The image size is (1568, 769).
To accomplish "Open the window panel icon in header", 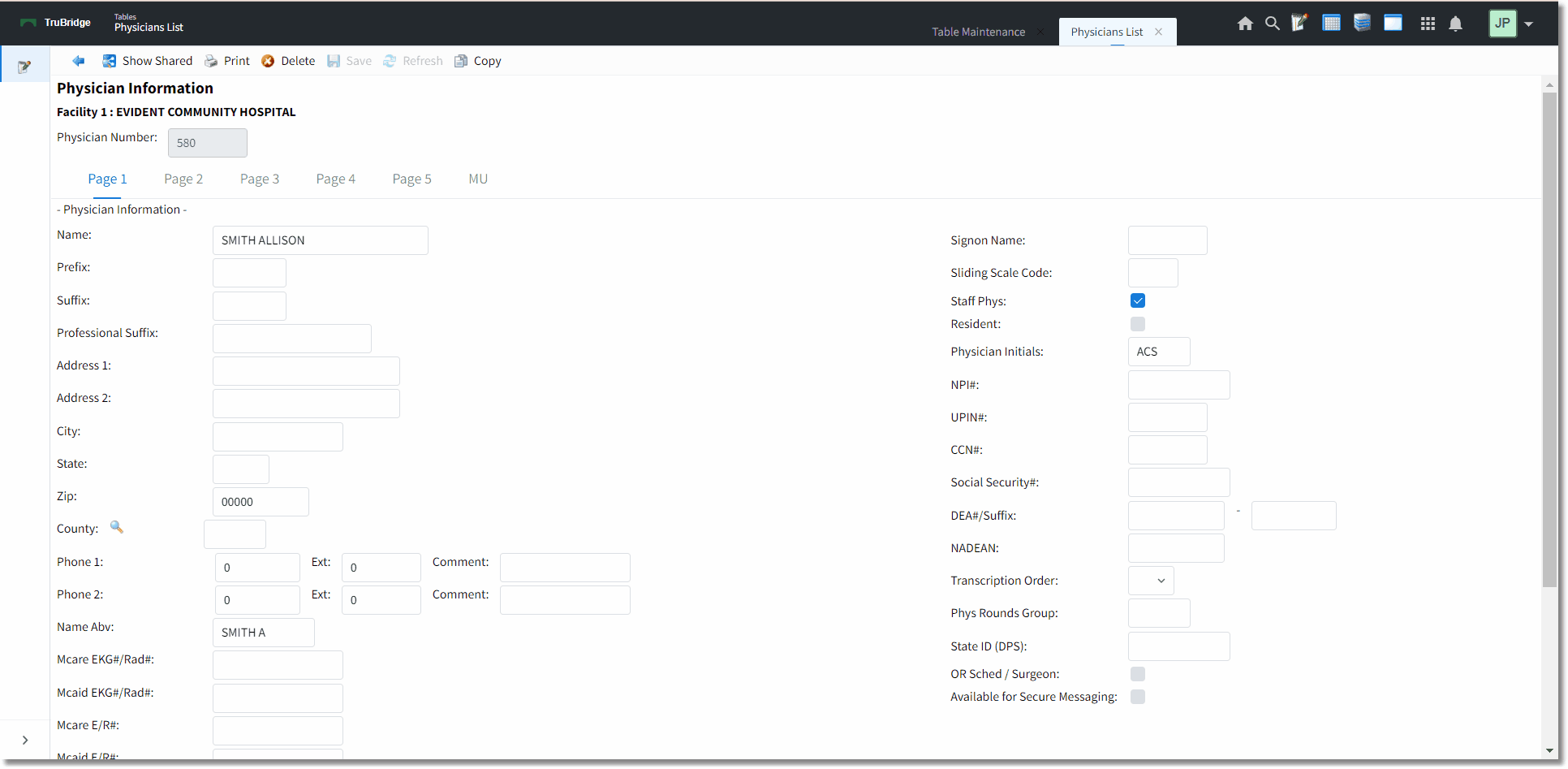I will point(1394,23).
